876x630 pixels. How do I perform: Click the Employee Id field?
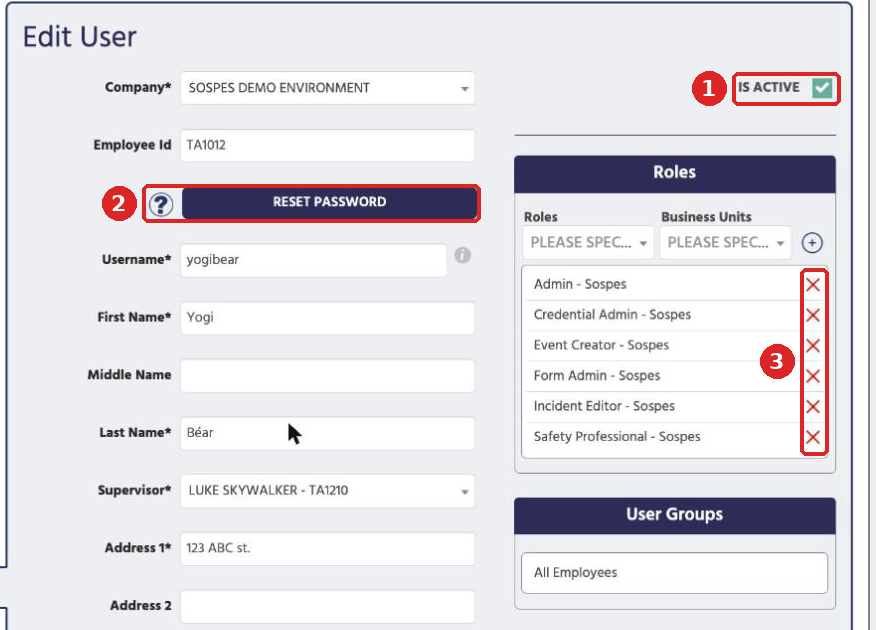tap(327, 145)
